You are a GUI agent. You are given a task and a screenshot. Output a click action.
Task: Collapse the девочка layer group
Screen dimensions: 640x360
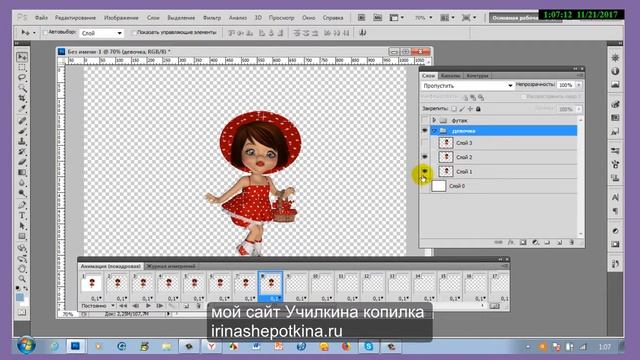434,131
